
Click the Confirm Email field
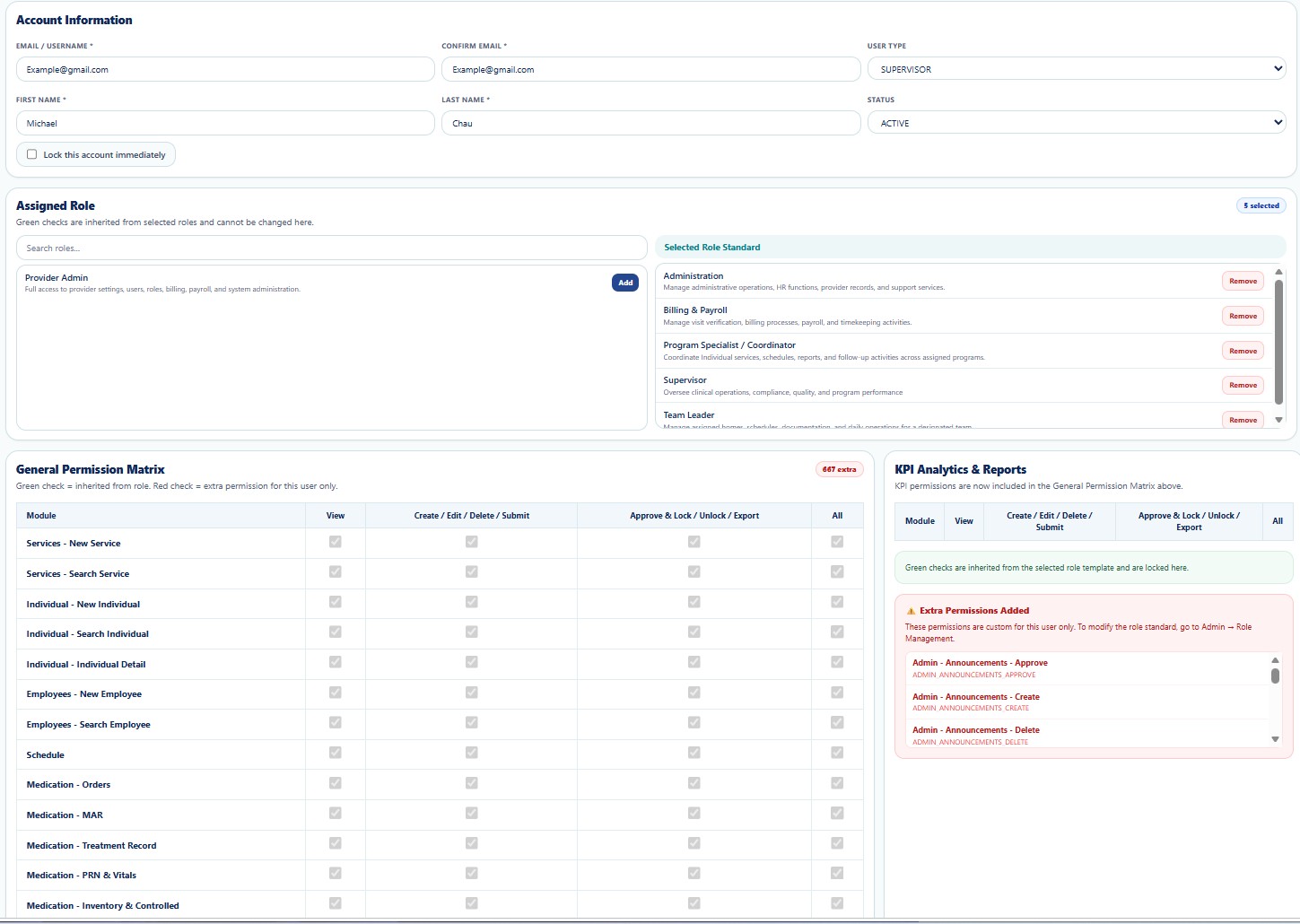click(x=650, y=69)
